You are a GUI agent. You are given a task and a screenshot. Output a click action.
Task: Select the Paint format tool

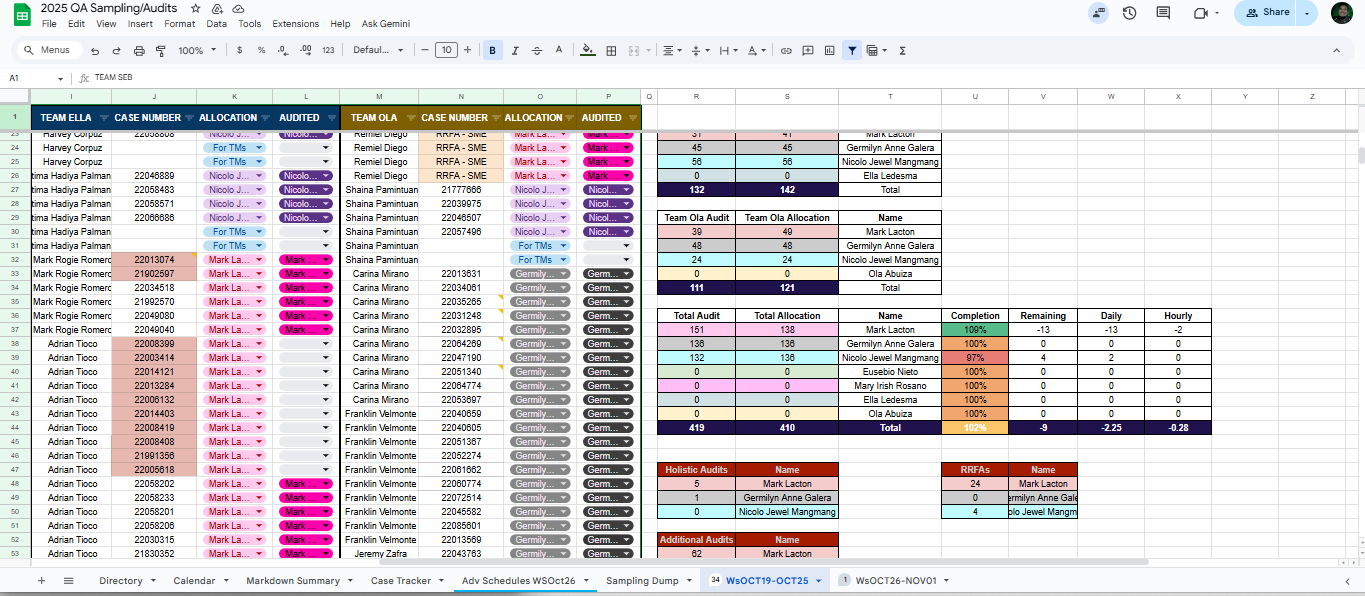(x=161, y=50)
